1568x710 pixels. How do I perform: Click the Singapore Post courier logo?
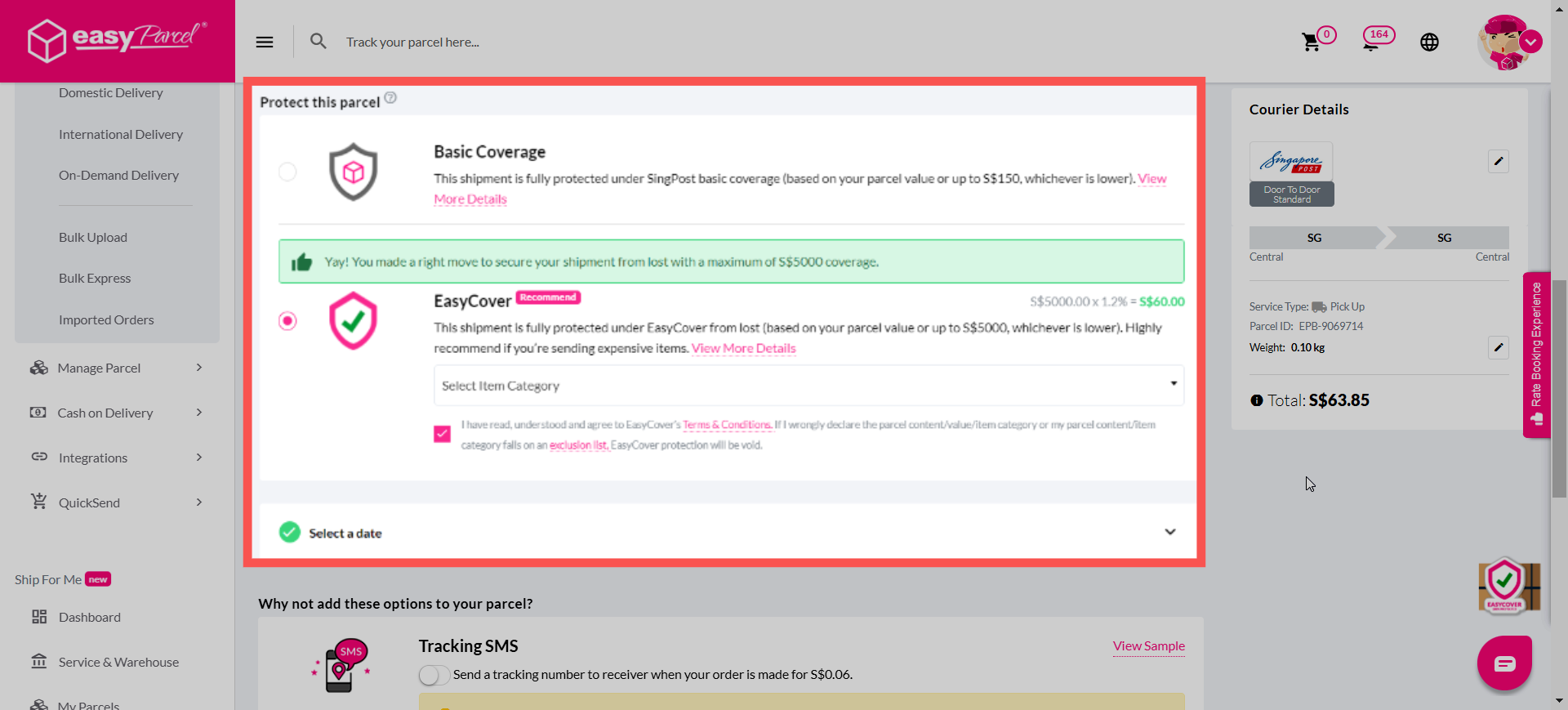coord(1291,162)
